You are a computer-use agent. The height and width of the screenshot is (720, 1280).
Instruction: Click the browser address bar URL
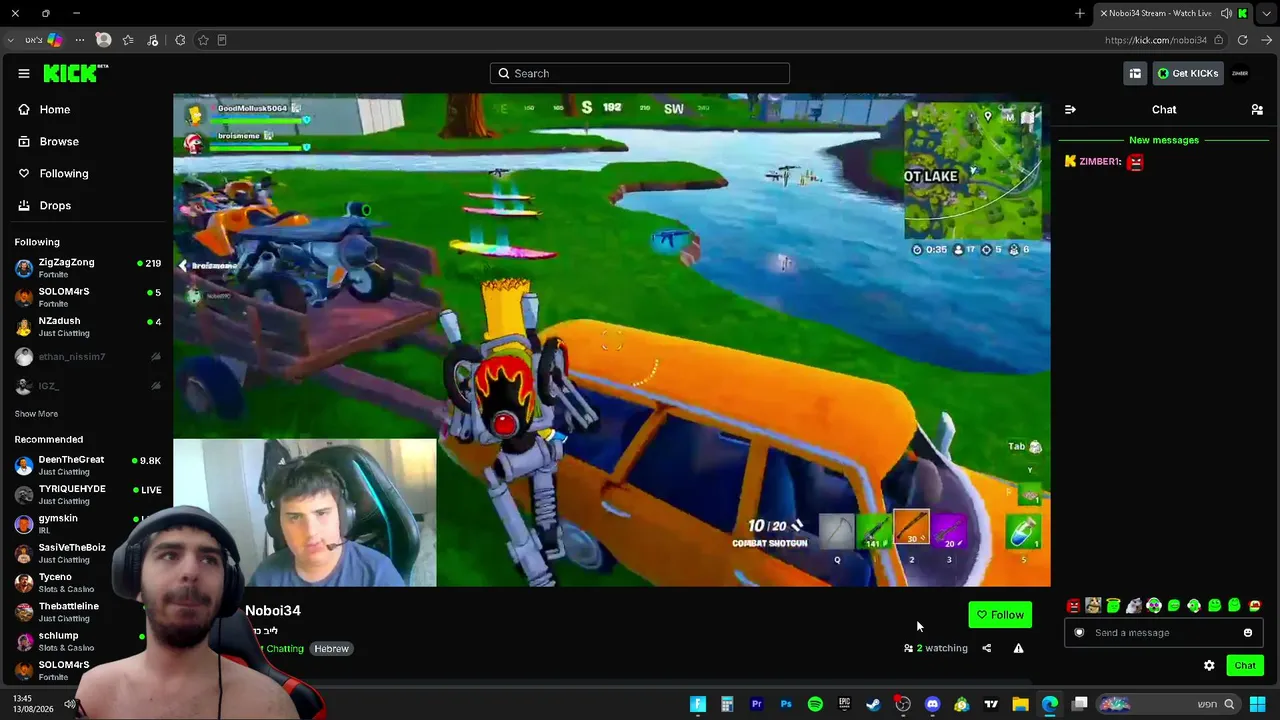coord(1156,40)
